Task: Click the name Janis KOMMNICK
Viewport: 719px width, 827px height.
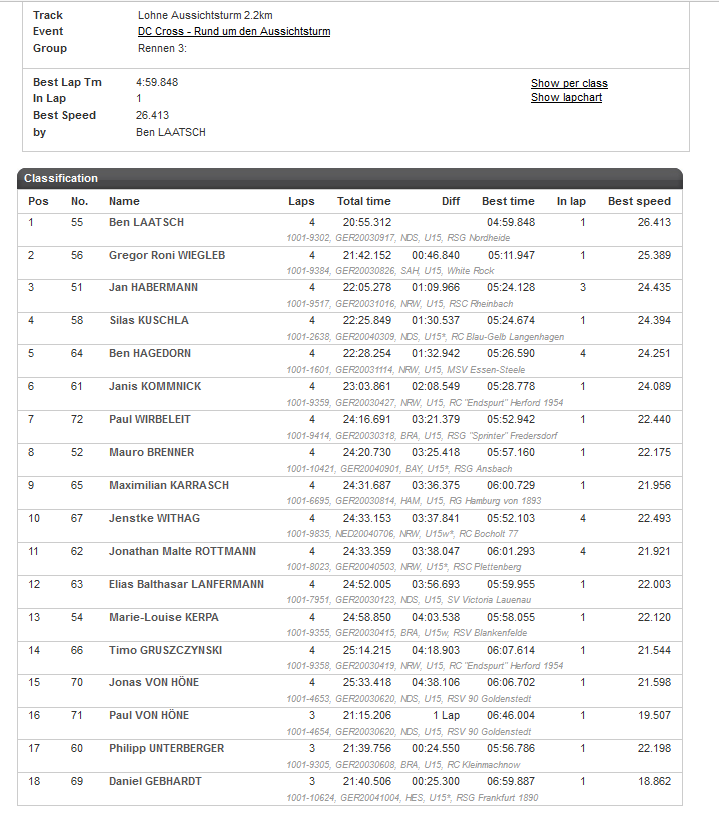Action: pyautogui.click(x=155, y=387)
